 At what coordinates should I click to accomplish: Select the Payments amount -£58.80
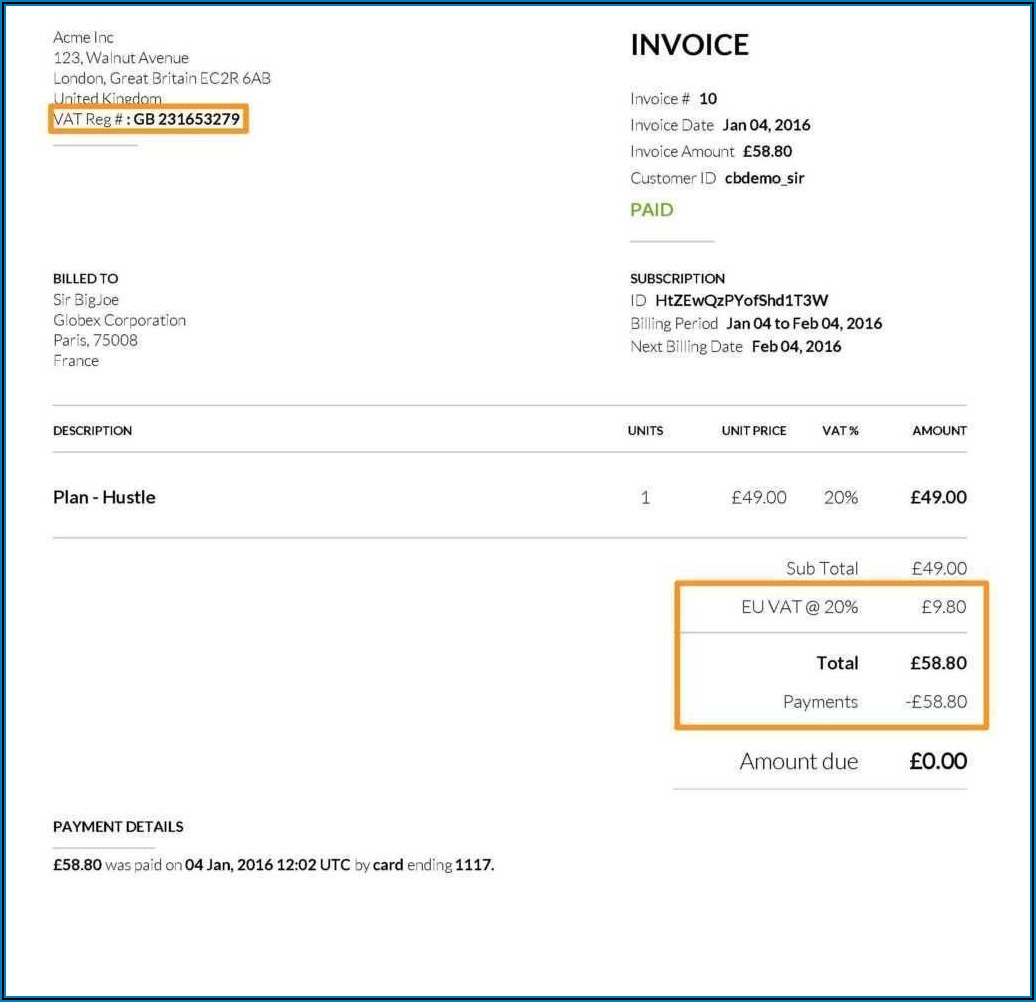coord(935,702)
